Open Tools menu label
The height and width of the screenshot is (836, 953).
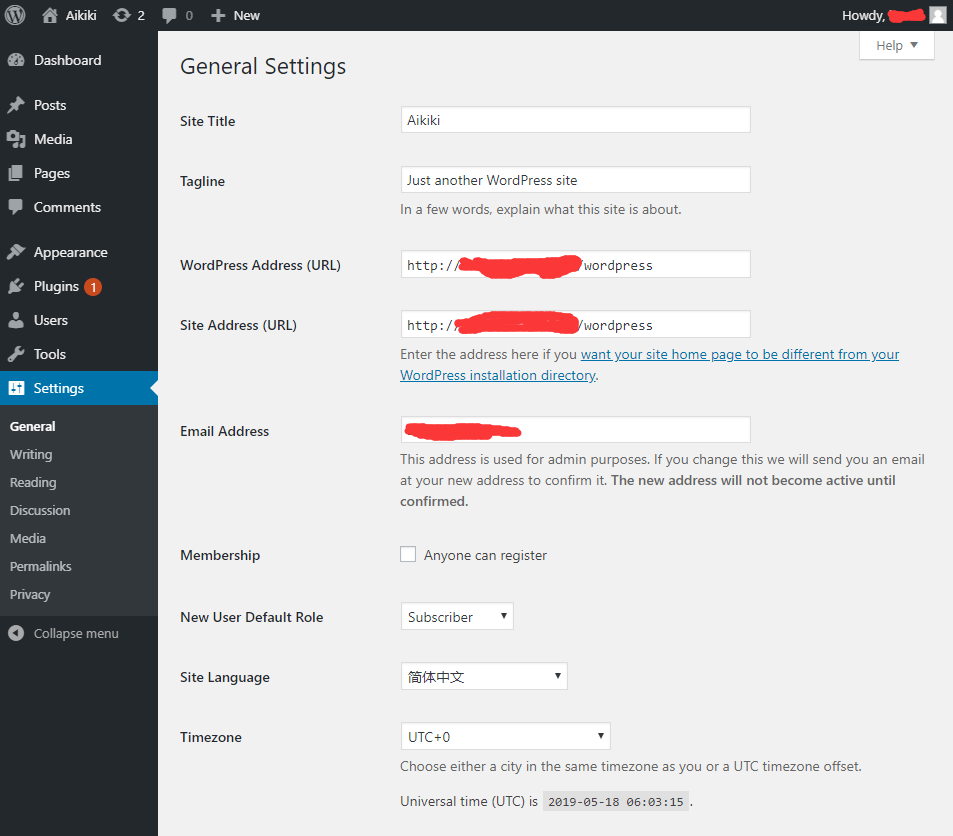coord(50,354)
